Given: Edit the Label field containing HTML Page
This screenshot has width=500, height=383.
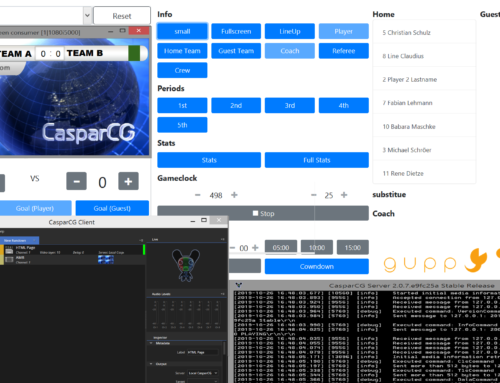Looking at the screenshot, I should coord(203,352).
